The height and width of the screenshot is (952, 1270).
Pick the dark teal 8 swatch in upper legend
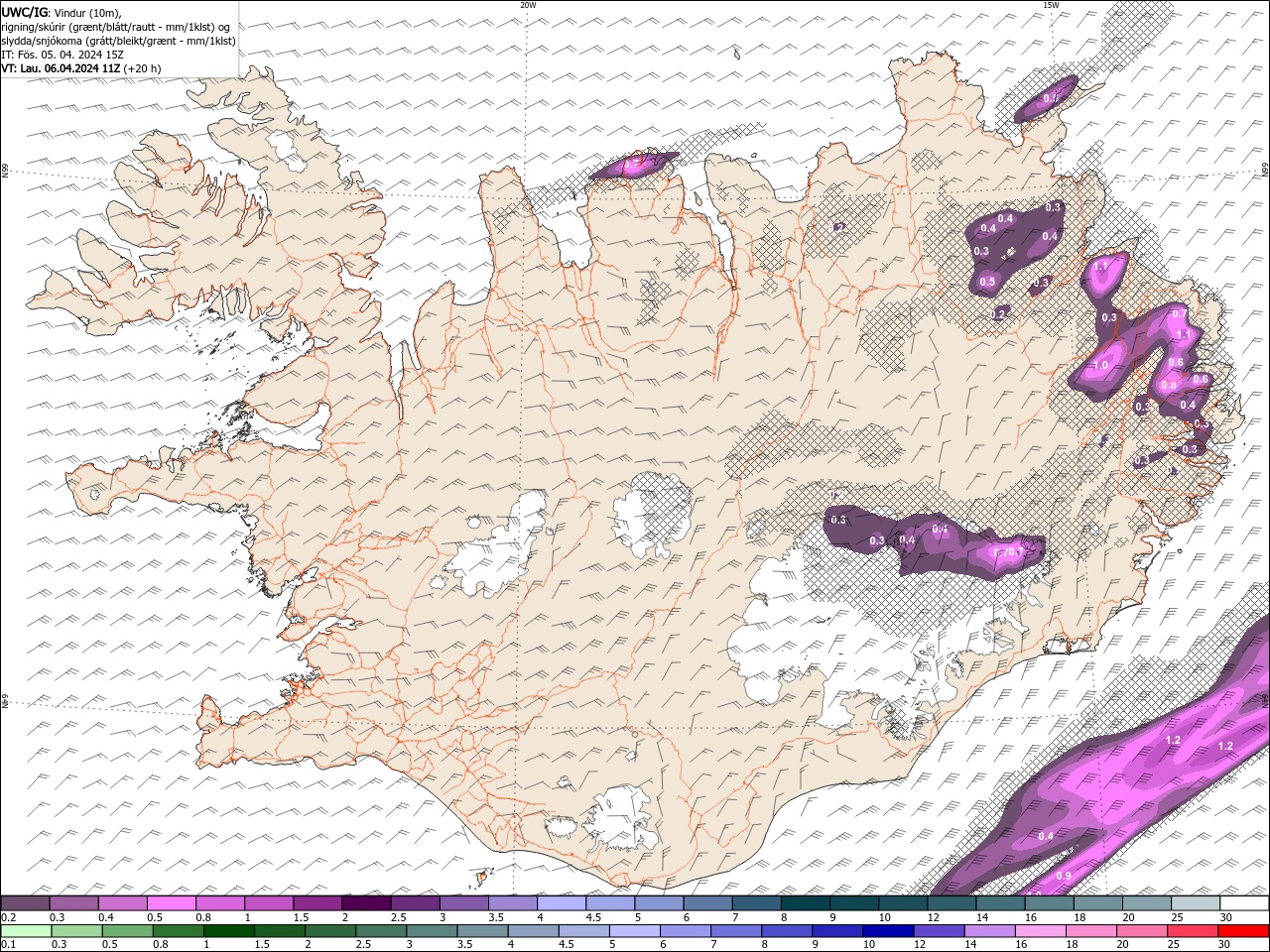(x=806, y=903)
